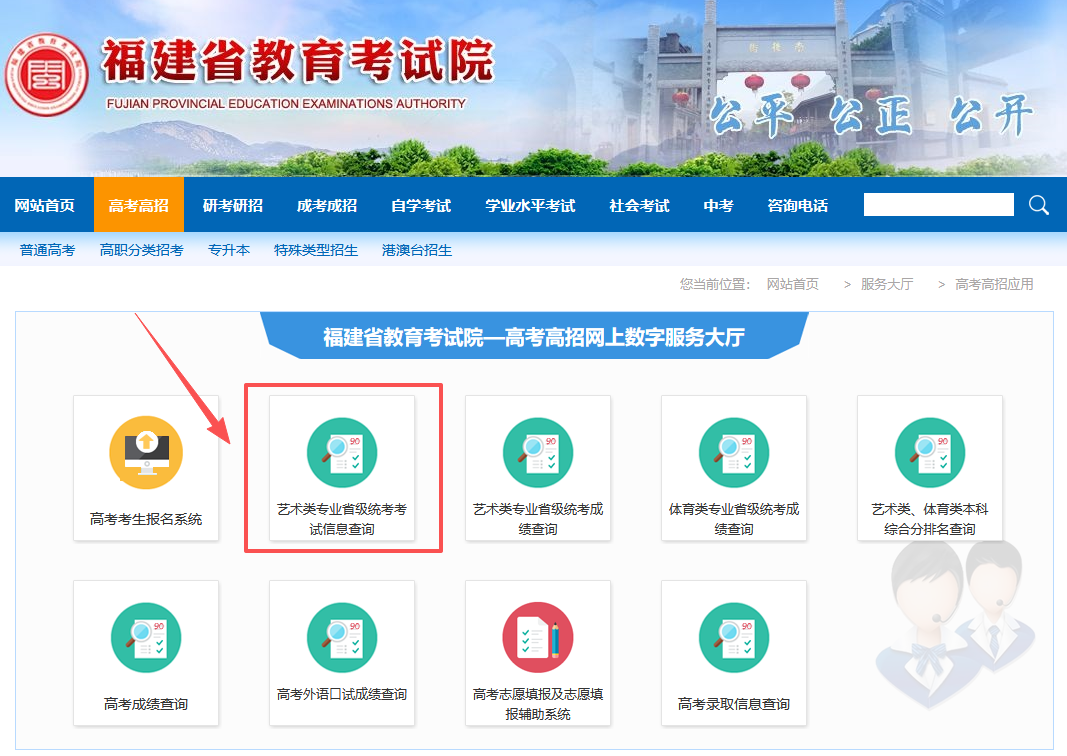Viewport: 1067px width, 756px height.
Task: Open 艺术类、体育类本科综合分排名查询 icon
Action: pyautogui.click(x=929, y=467)
